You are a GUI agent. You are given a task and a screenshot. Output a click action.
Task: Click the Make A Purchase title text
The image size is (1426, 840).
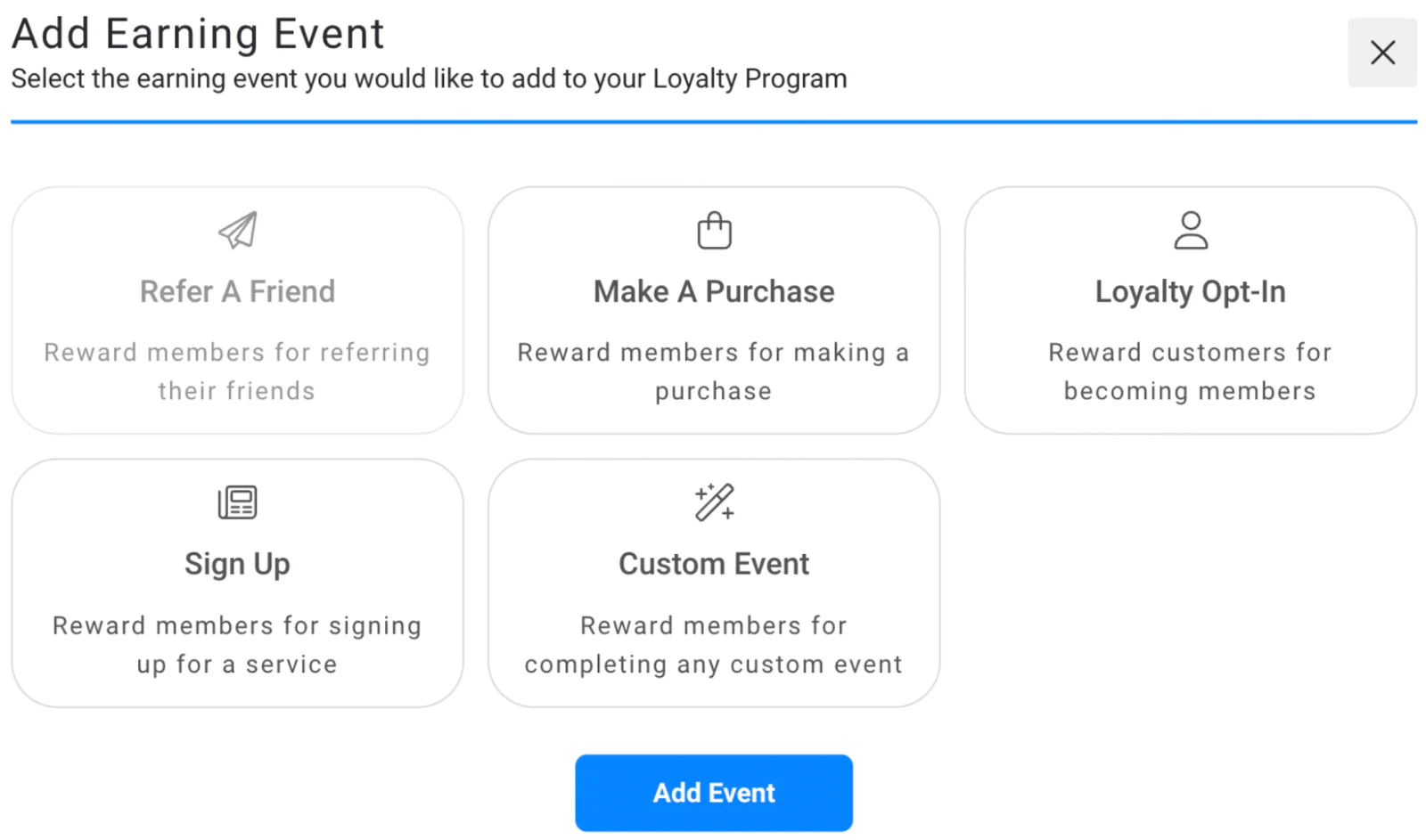(713, 290)
